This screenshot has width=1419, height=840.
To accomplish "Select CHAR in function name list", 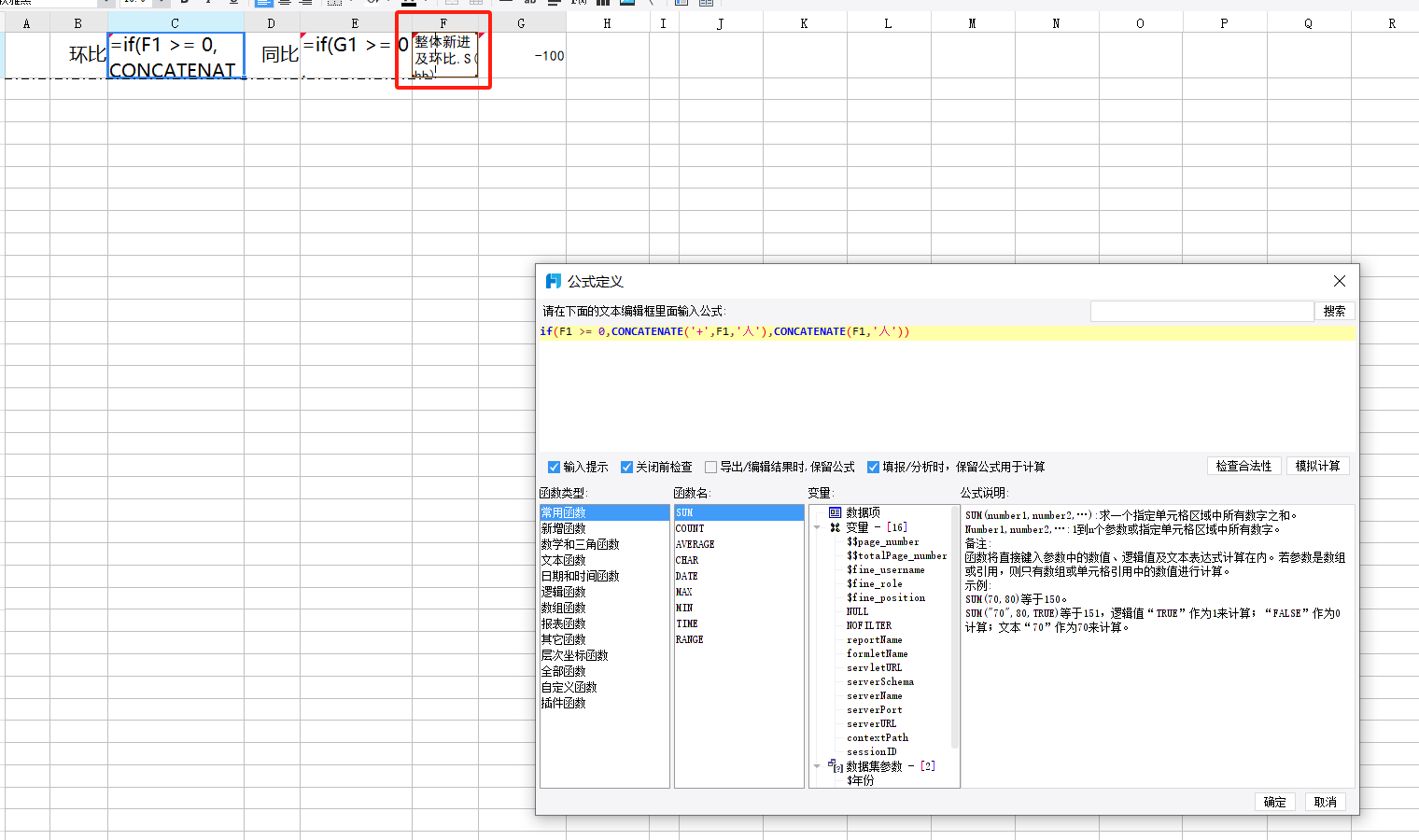I will [x=687, y=560].
